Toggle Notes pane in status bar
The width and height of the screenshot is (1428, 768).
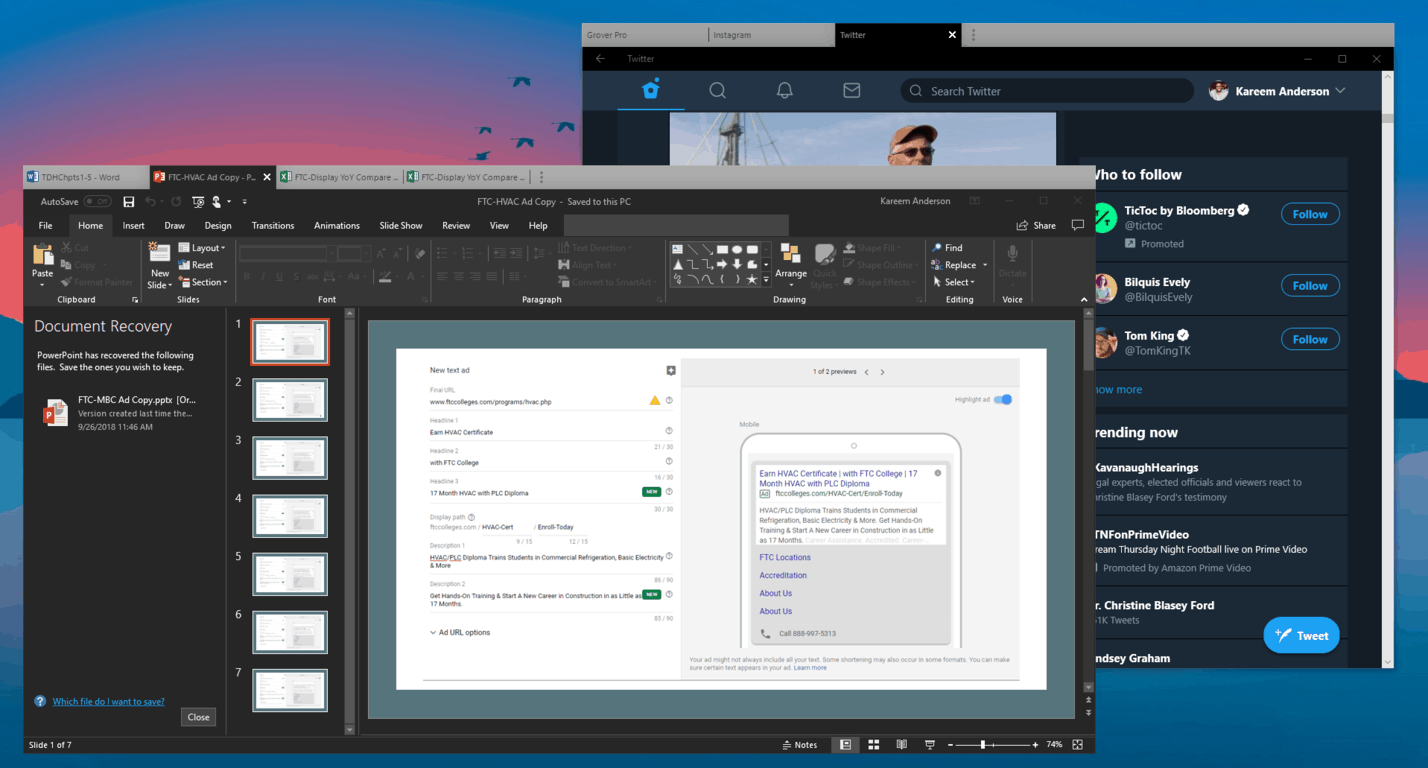click(x=798, y=745)
